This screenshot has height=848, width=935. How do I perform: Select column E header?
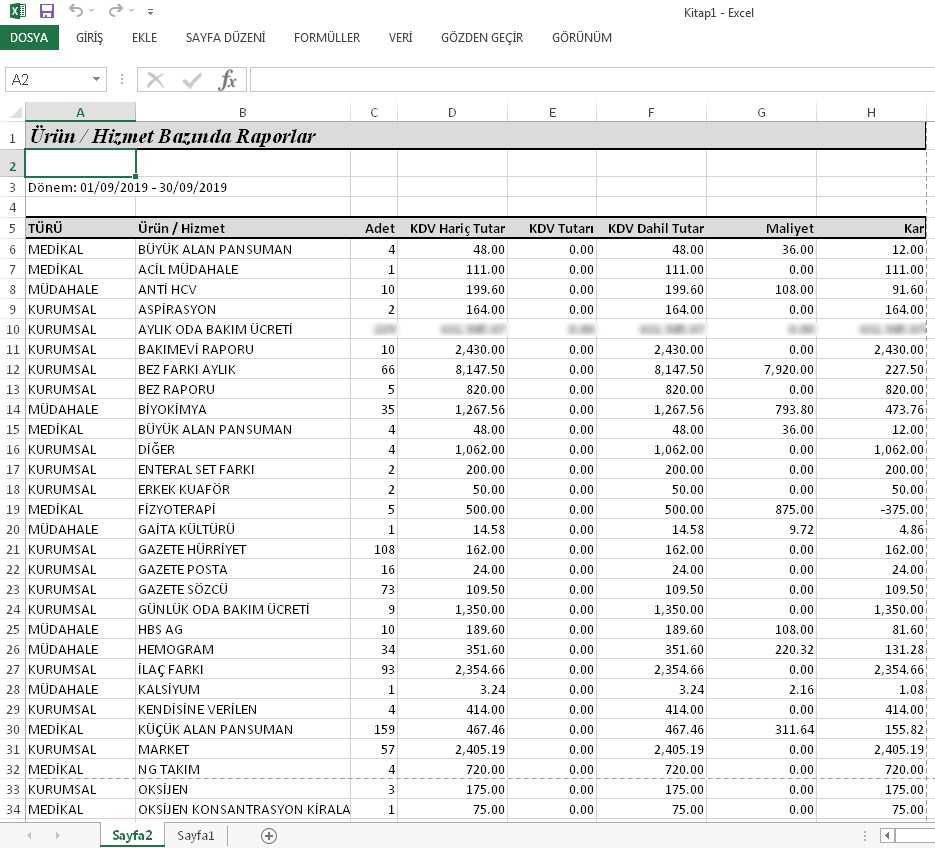tap(552, 112)
